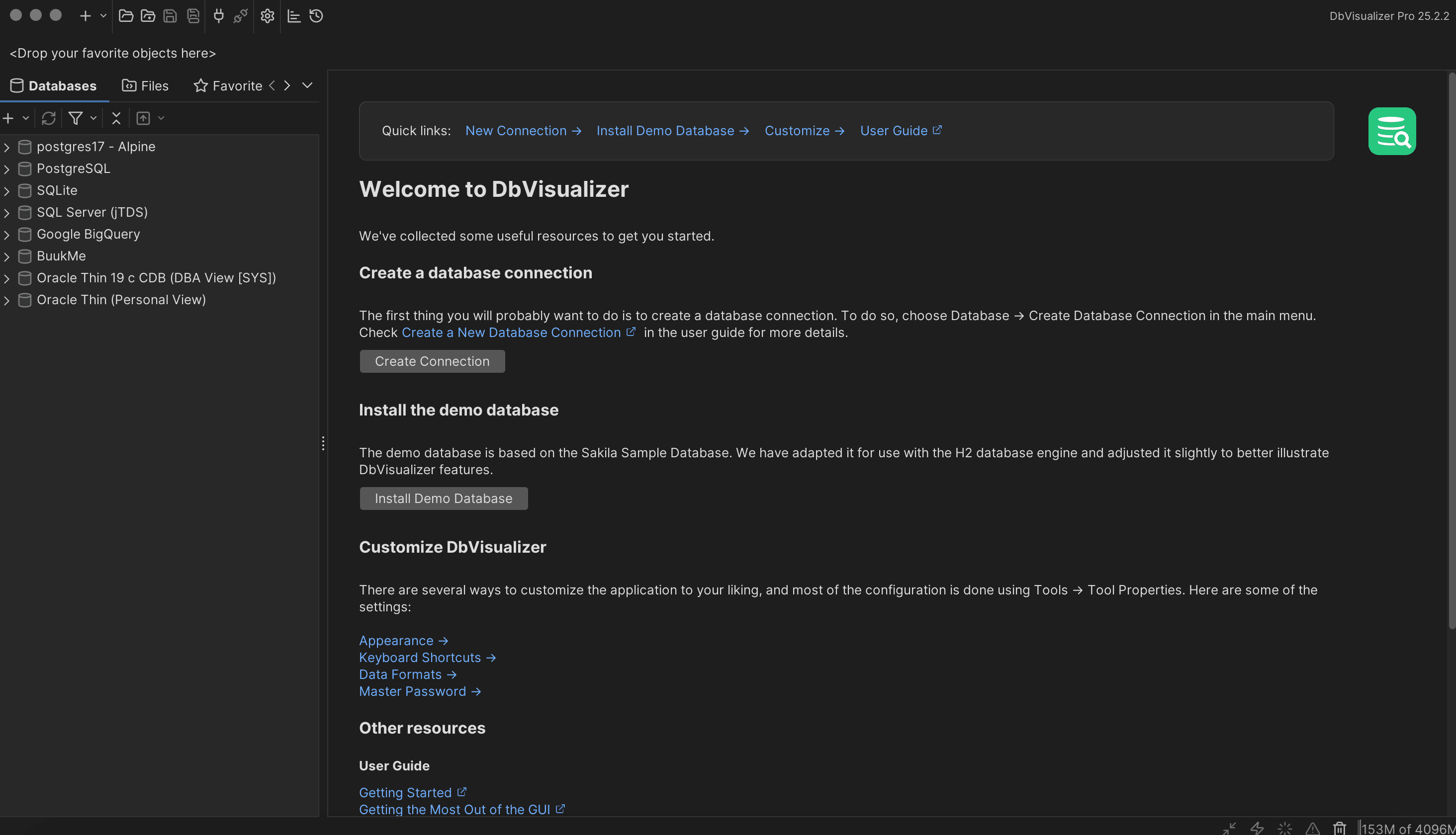
Task: Reload the databases tree with refresh icon
Action: click(x=49, y=118)
